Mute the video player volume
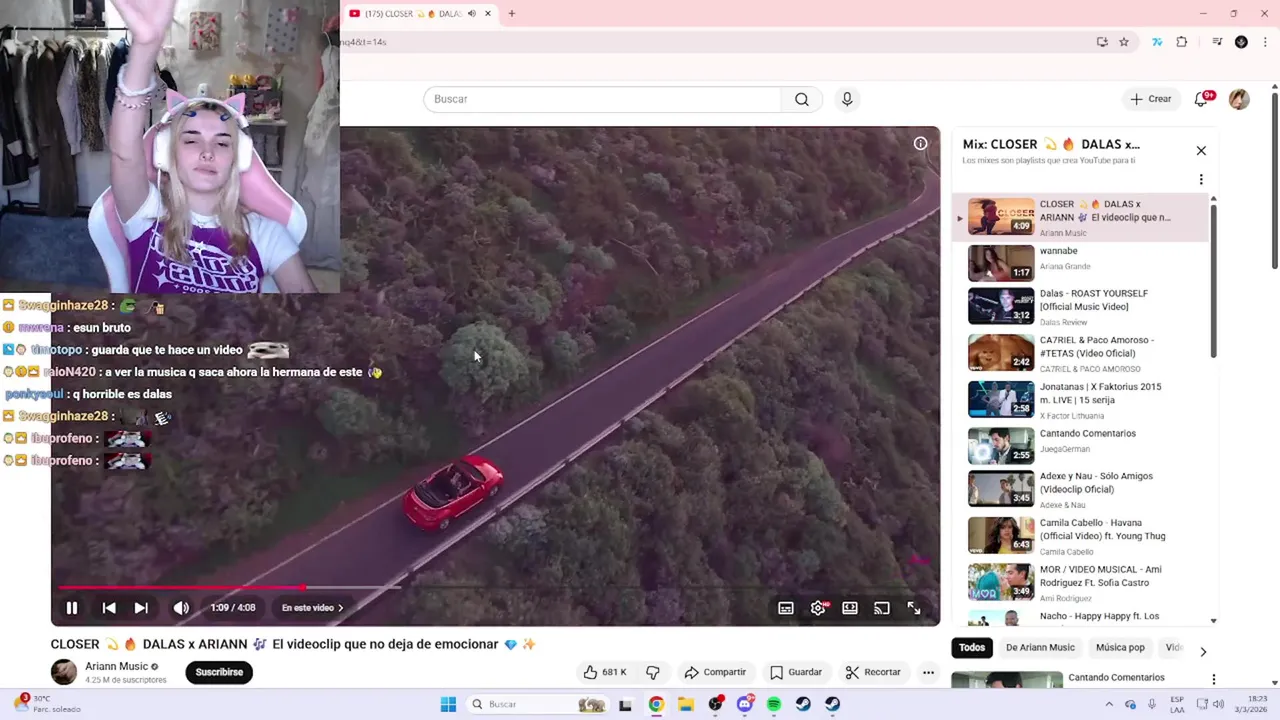Viewport: 1280px width, 720px height. [181, 608]
